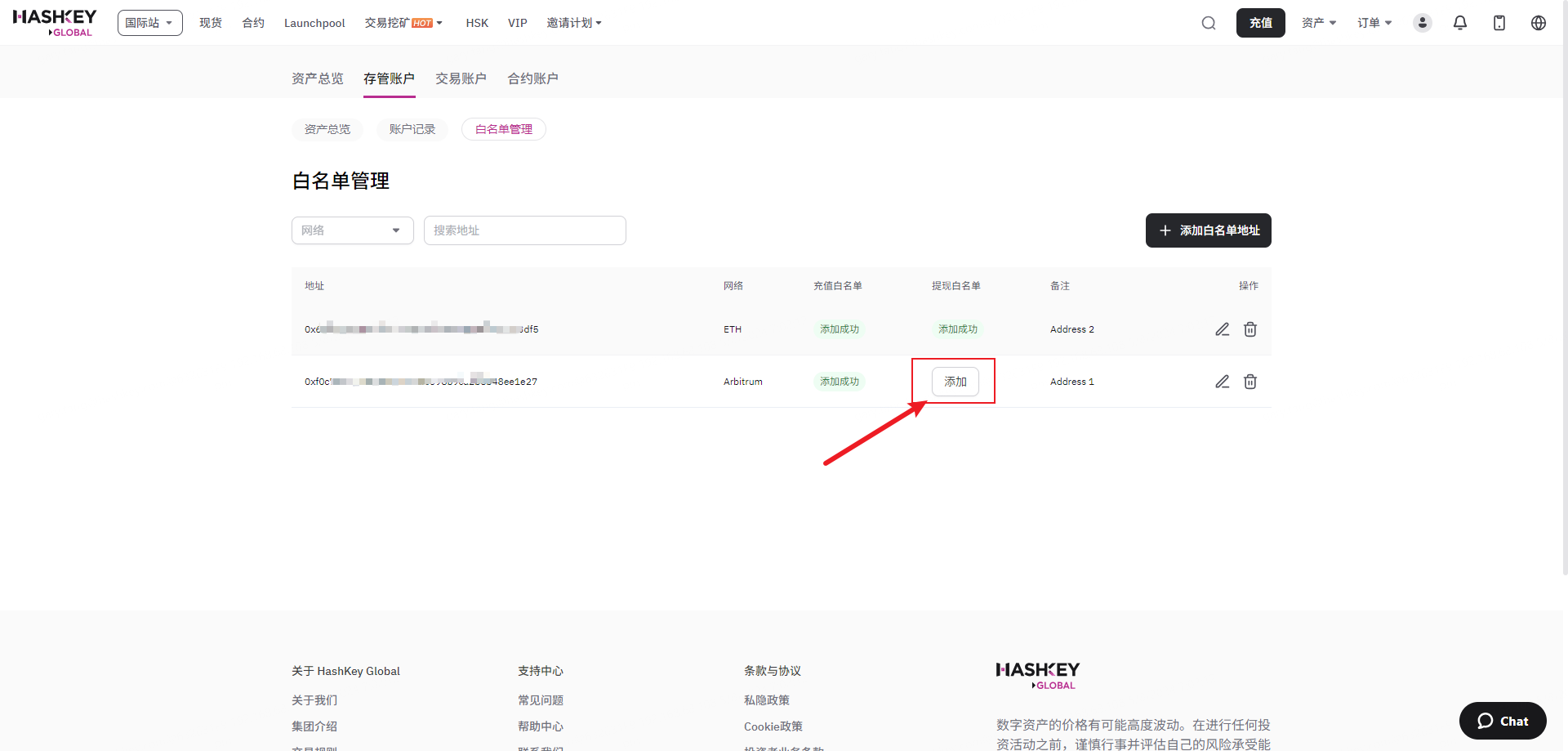Expand the 交易挖矿 HOT menu
Image resolution: width=1568 pixels, height=751 pixels.
pyautogui.click(x=403, y=23)
